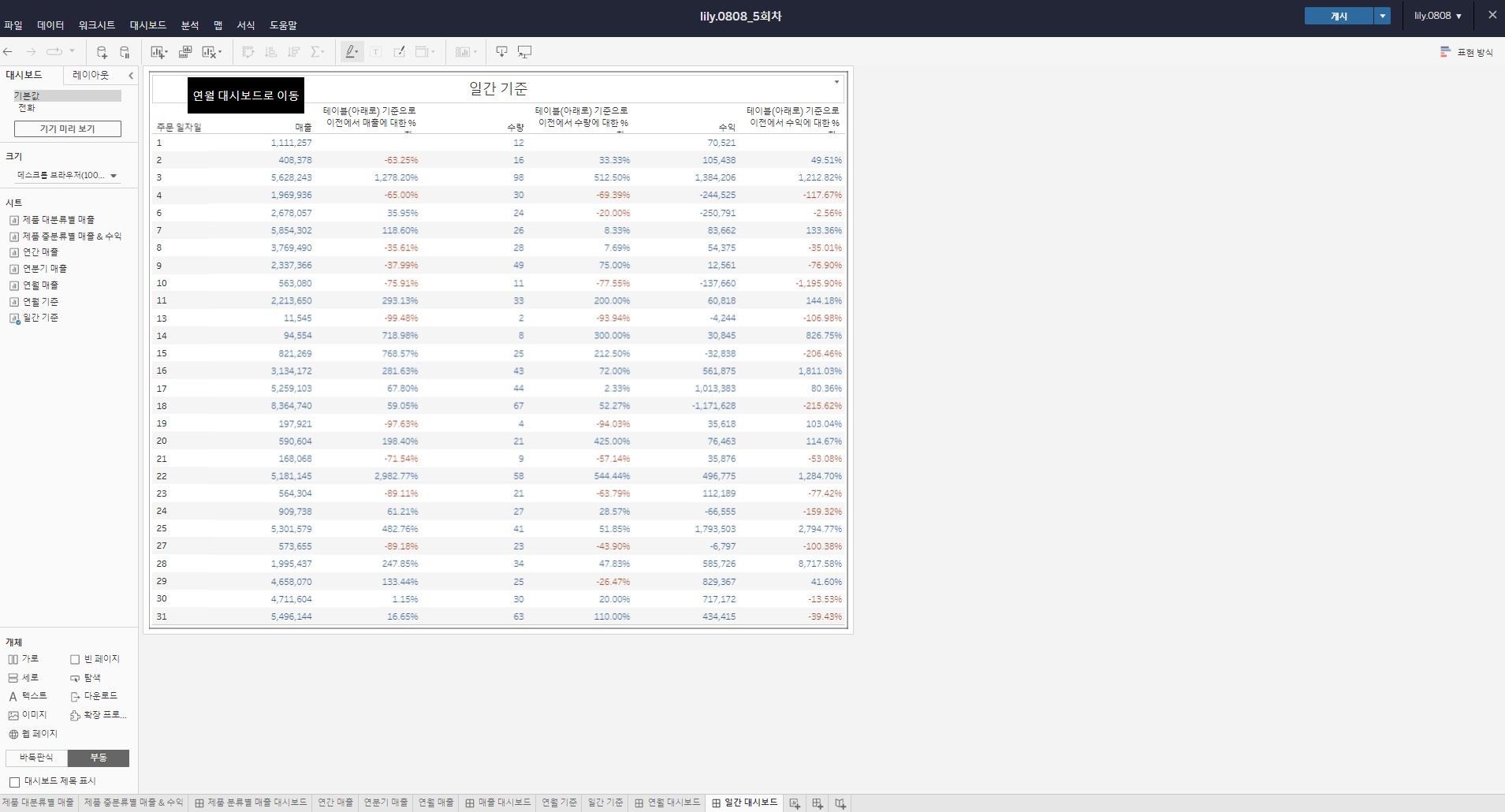
Task: Switch to the 레이아웃 pane tab
Action: tap(91, 75)
